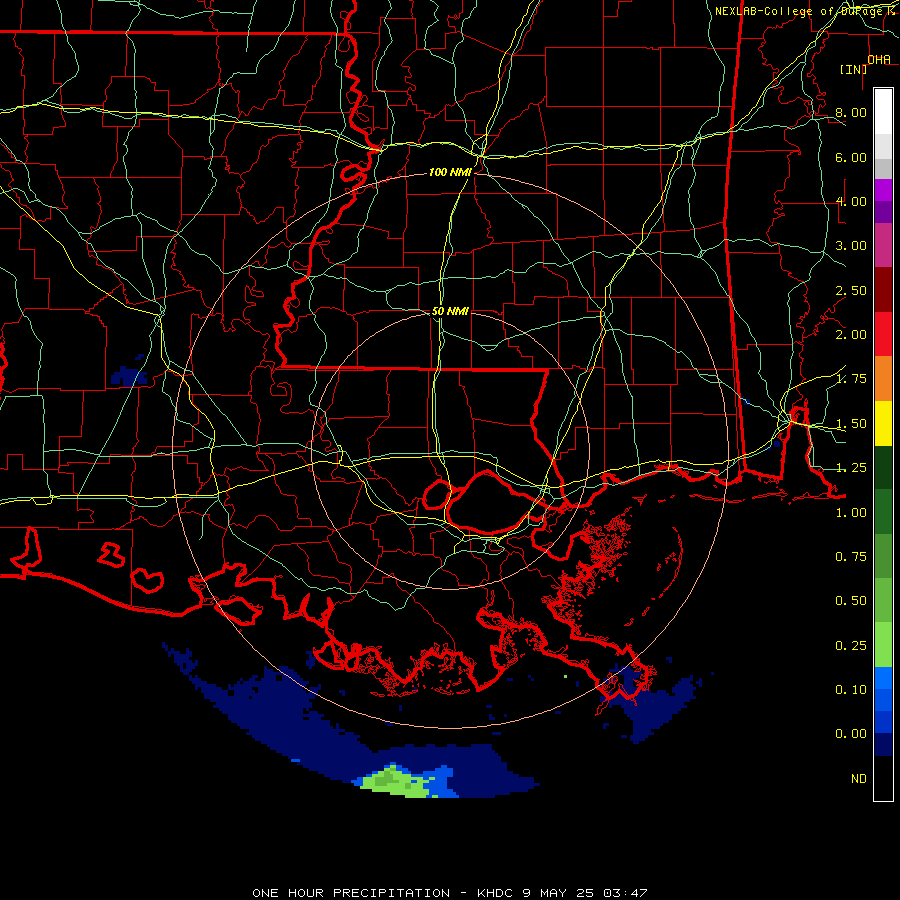
Task: Click the 2.50 scale label
Action: click(851, 290)
